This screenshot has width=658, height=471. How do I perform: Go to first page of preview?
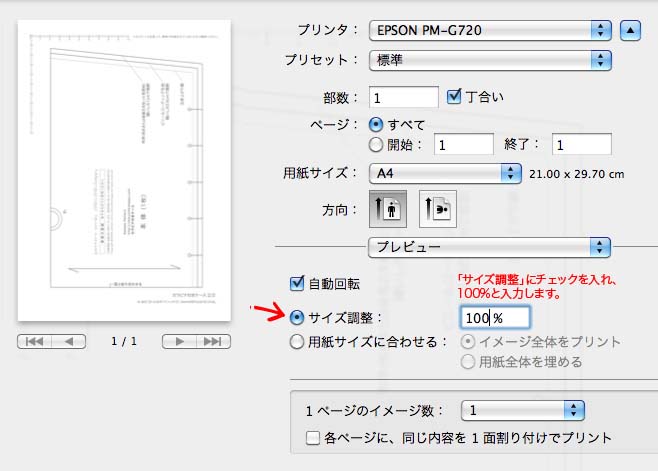click(34, 341)
